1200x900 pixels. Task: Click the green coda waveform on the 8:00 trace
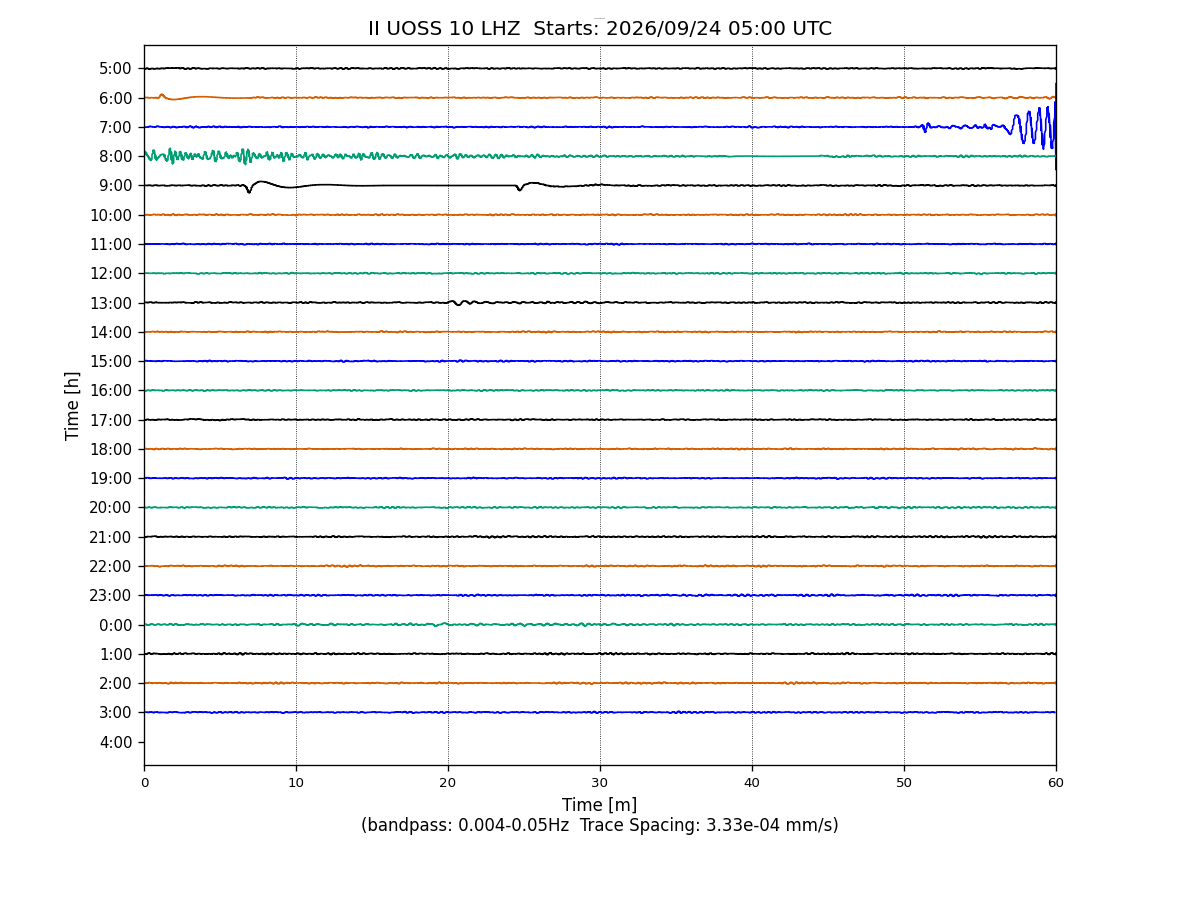pos(340,156)
